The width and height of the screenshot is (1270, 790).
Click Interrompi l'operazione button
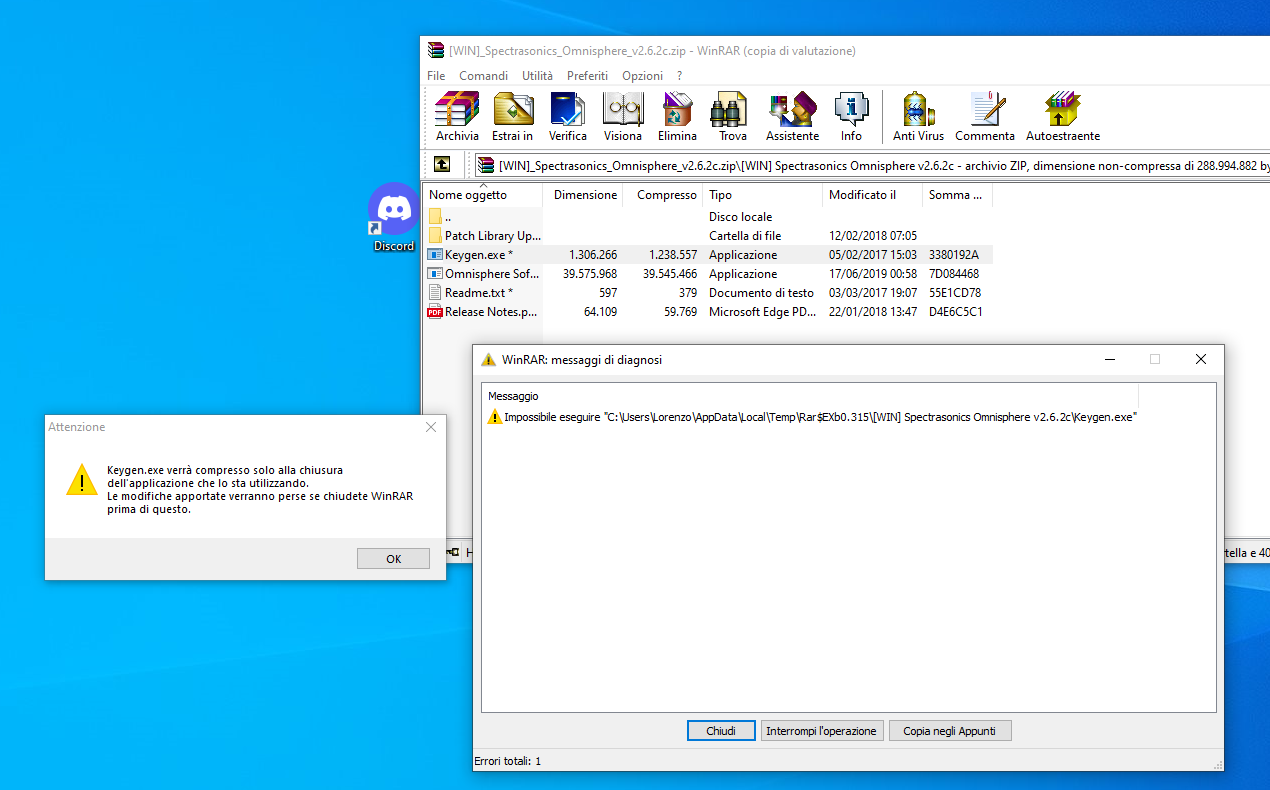click(821, 731)
